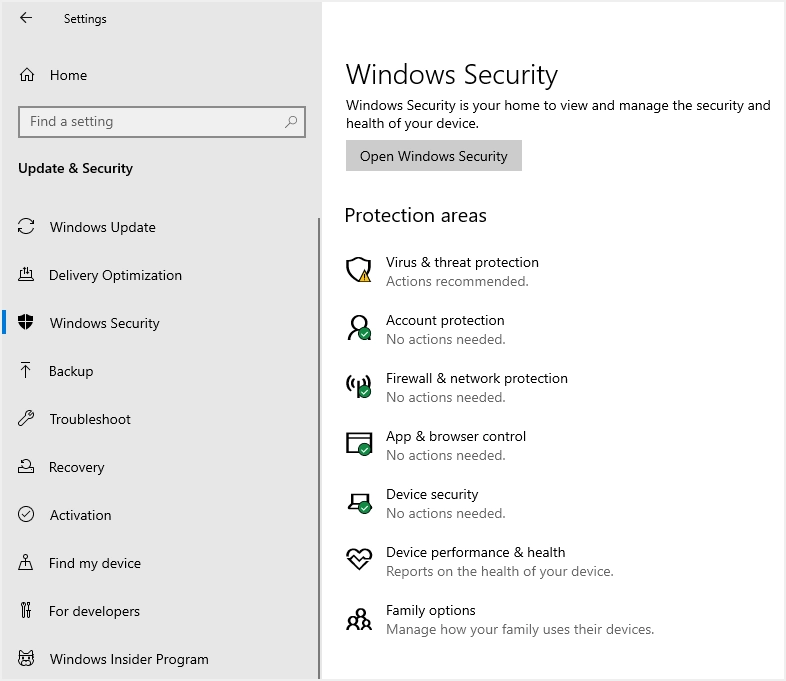Open Device performance & health heart icon
The width and height of the screenshot is (786, 681).
(x=359, y=559)
